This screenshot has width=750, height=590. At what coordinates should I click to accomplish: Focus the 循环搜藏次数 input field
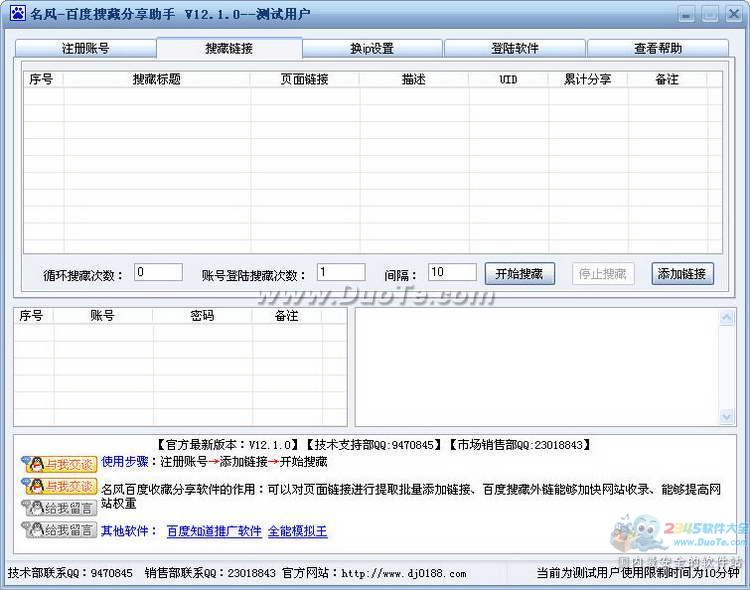tap(158, 272)
